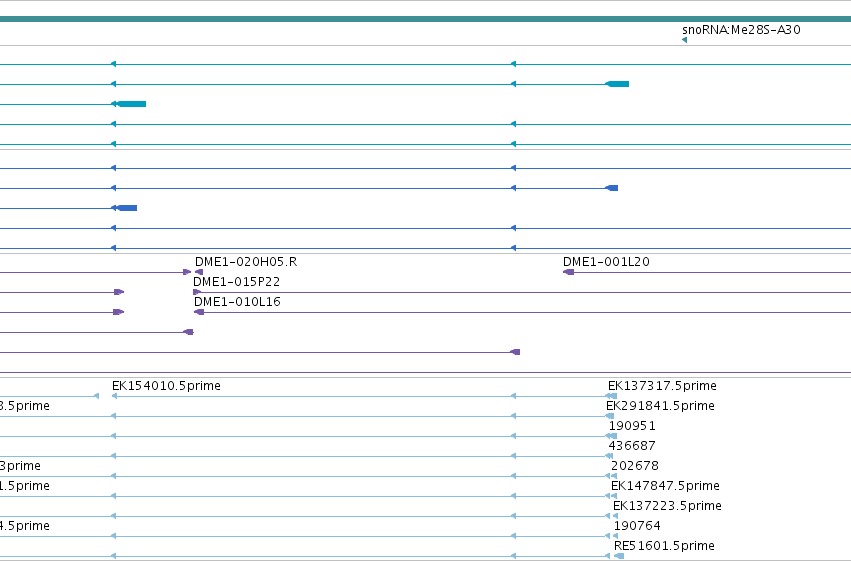
Task: Click the 436687 feature label
Action: point(632,446)
